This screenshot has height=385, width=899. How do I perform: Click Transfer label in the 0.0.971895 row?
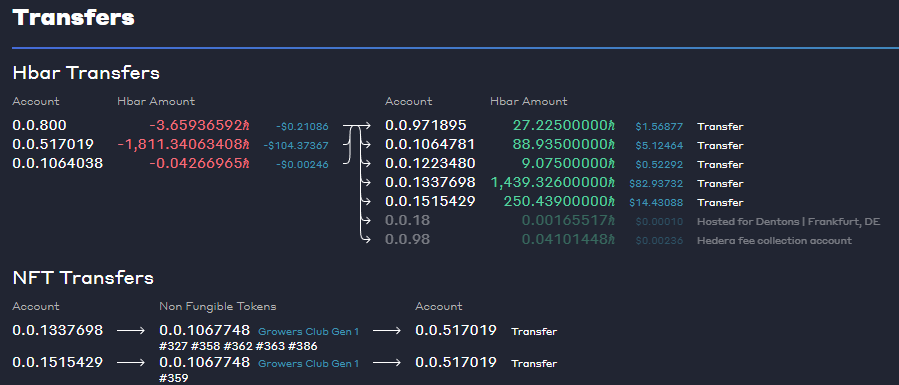click(720, 127)
